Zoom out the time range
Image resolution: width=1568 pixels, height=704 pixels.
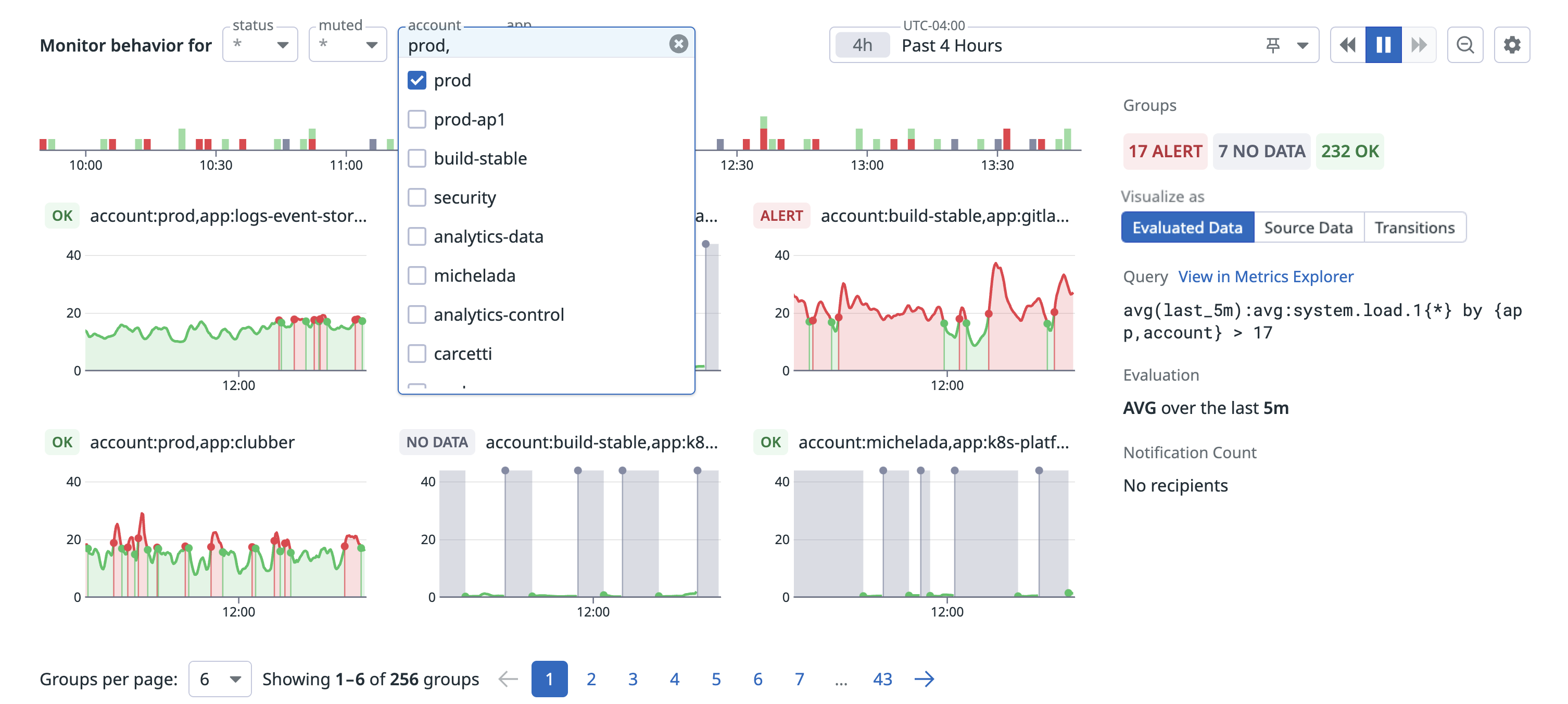click(x=1464, y=45)
